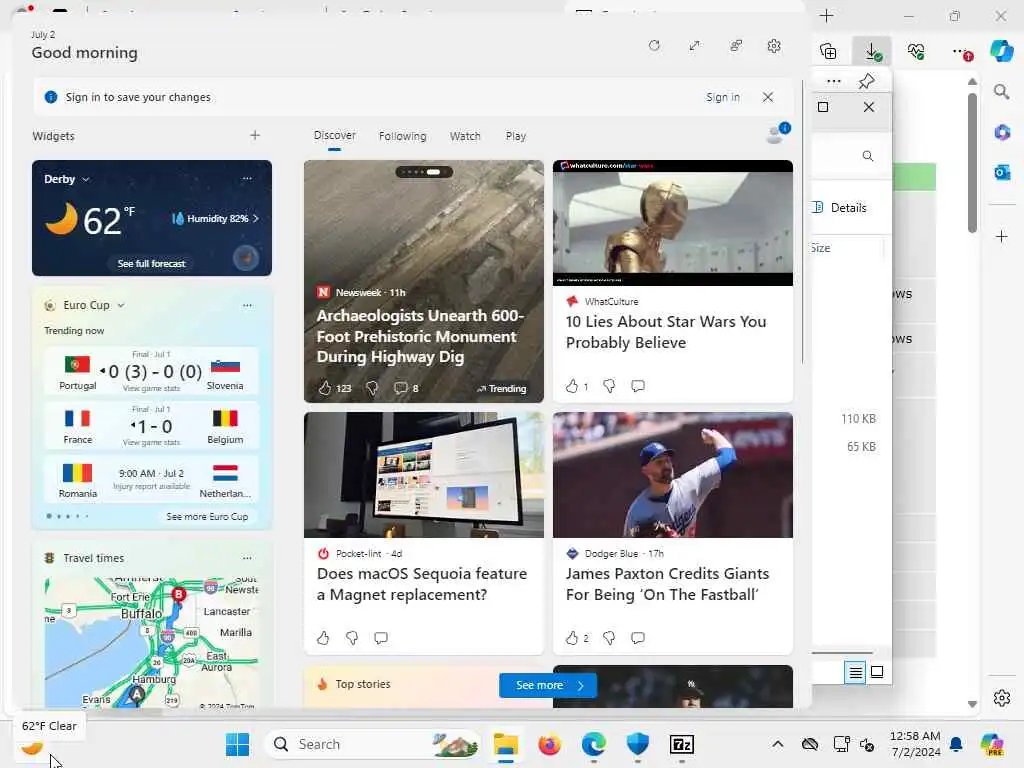Click Trending label on archaeologists article
The height and width of the screenshot is (768, 1024).
point(501,389)
